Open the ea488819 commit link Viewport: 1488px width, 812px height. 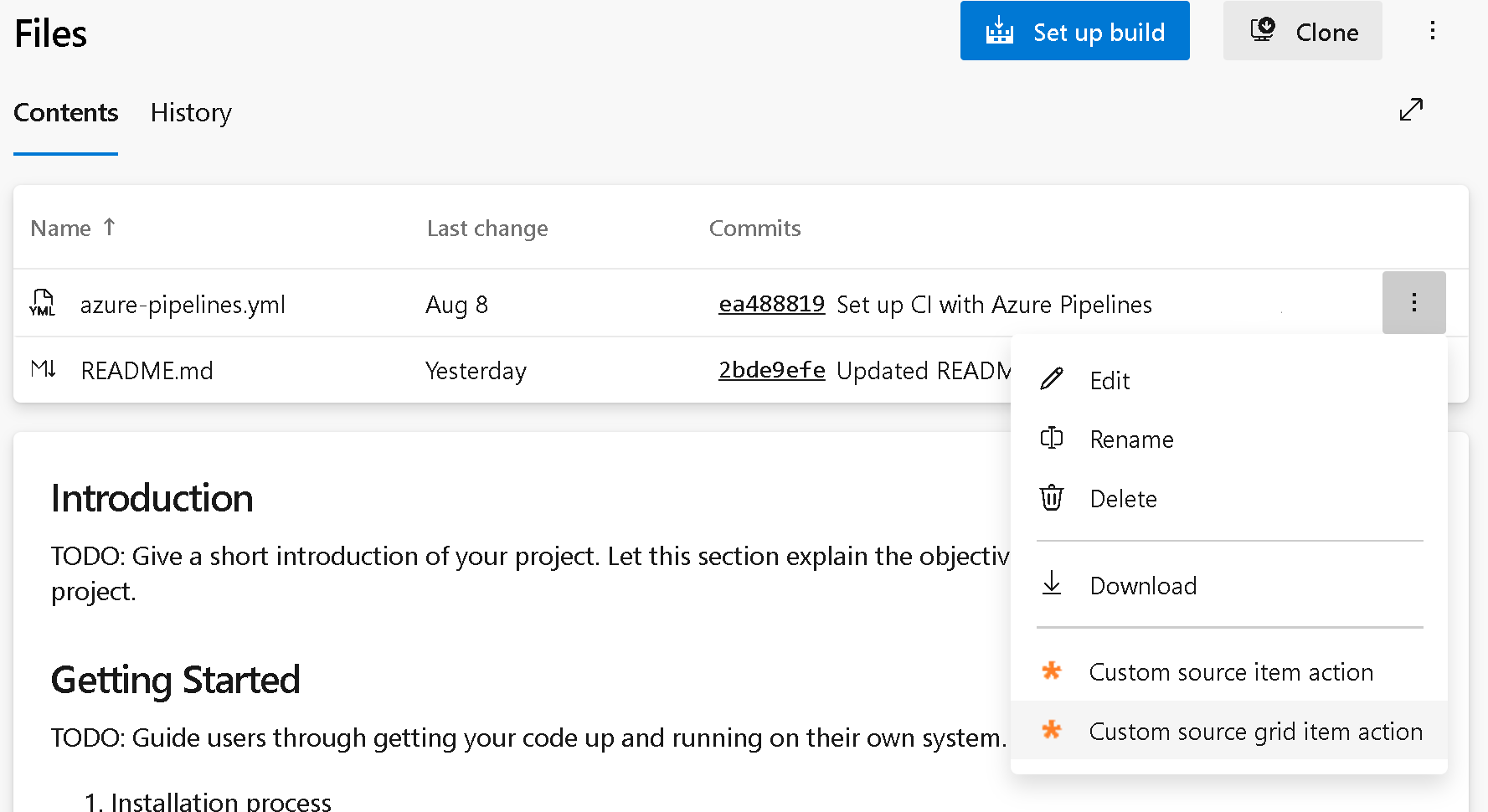click(771, 304)
